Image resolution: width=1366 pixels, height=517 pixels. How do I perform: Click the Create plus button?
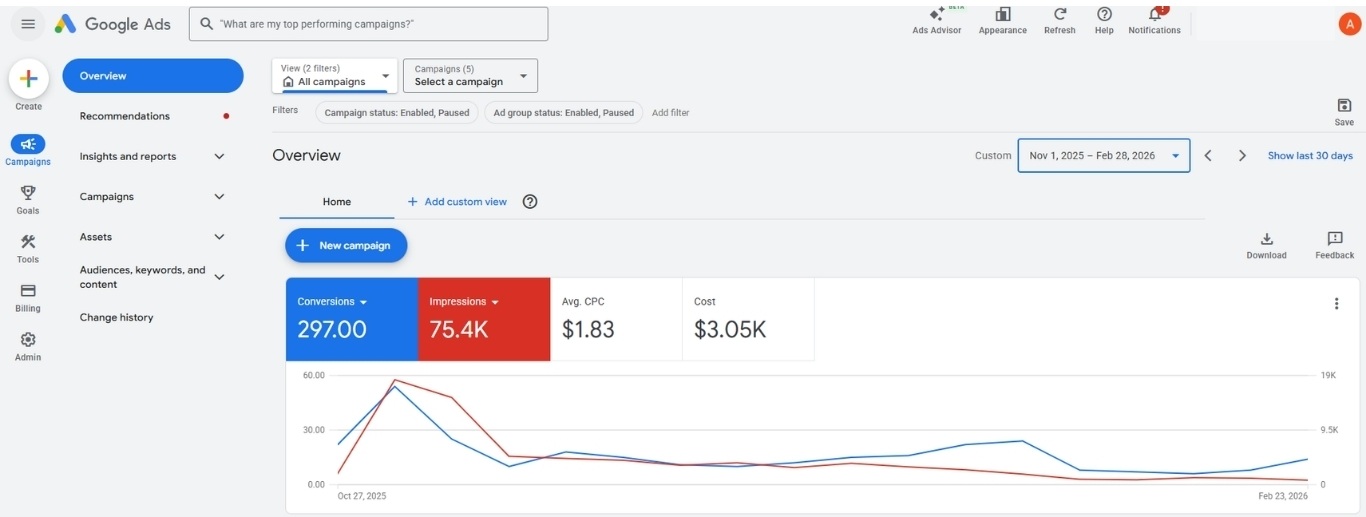point(28,79)
